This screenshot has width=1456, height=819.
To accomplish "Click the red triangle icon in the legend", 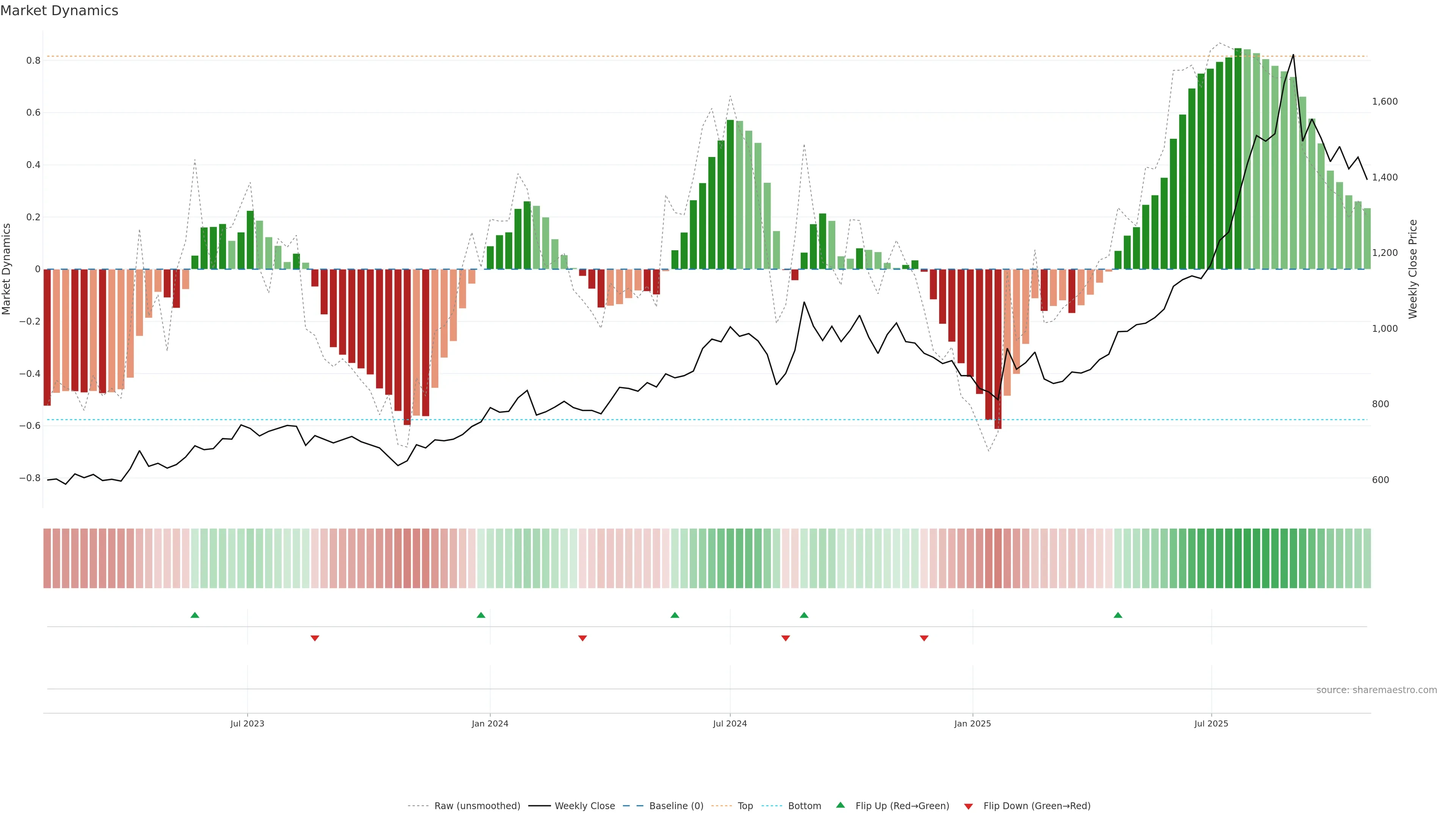I will [x=968, y=806].
